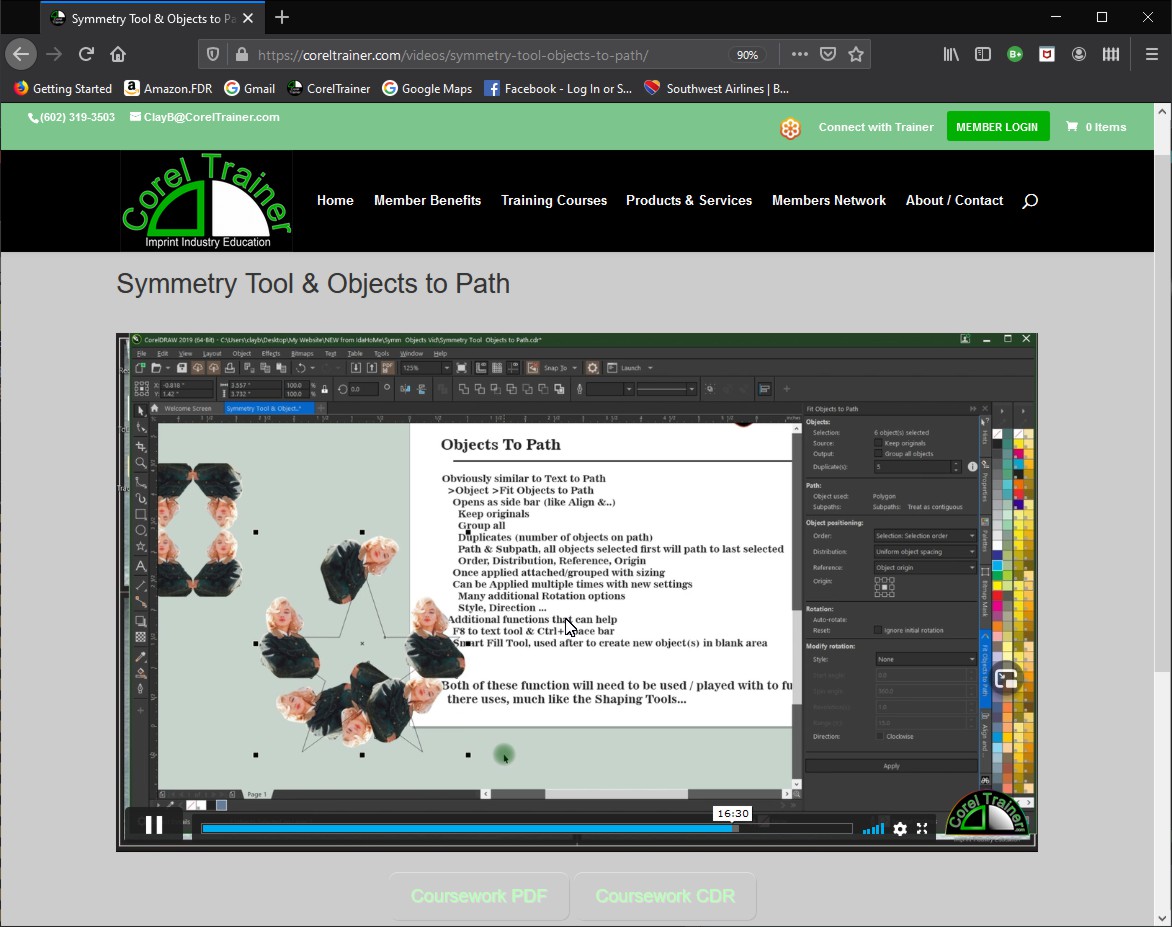
Task: Open Home menu item
Action: point(335,200)
